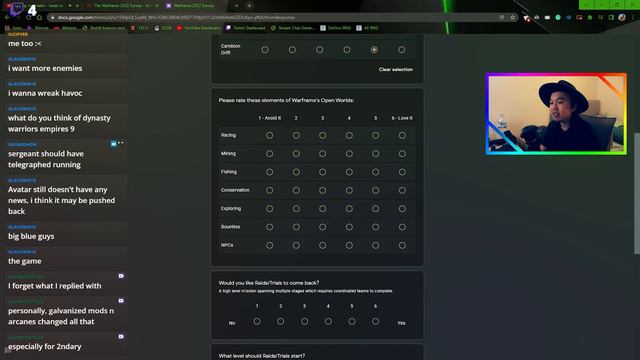Open the Apps bookmark shortcut

pyautogui.click(x=13, y=28)
